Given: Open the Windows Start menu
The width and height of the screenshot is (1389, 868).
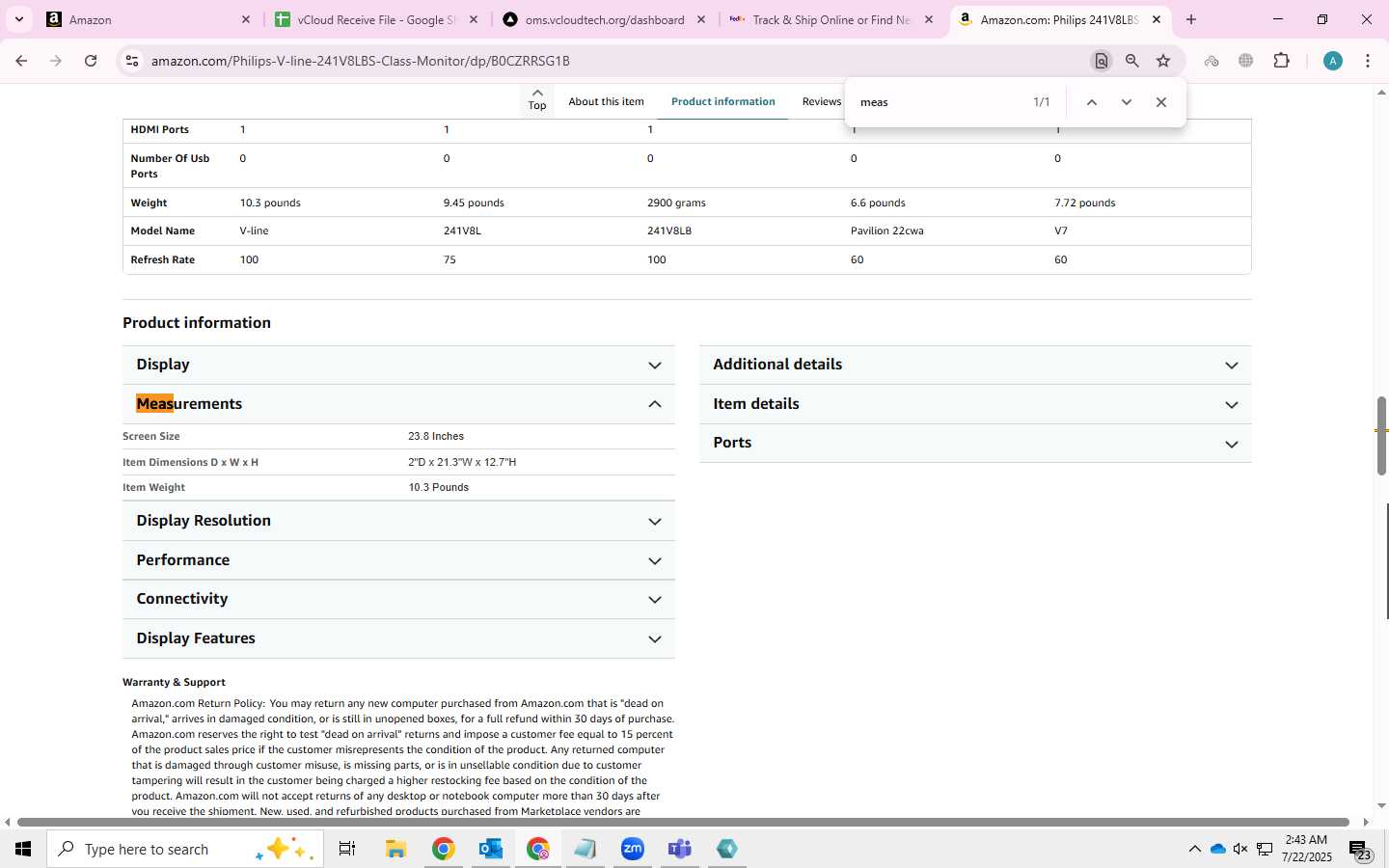Looking at the screenshot, I should (23, 849).
